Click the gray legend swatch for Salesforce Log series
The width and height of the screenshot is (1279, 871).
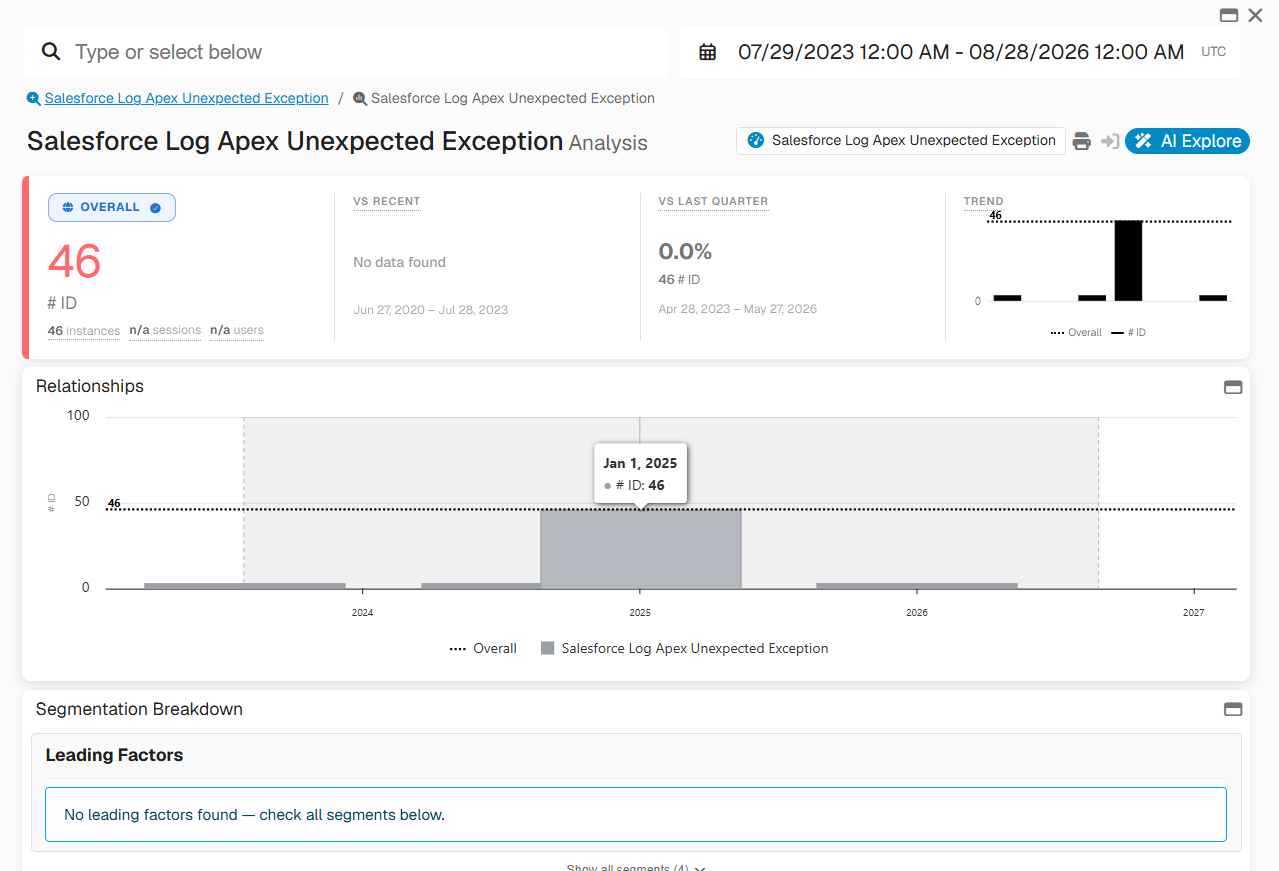[547, 648]
